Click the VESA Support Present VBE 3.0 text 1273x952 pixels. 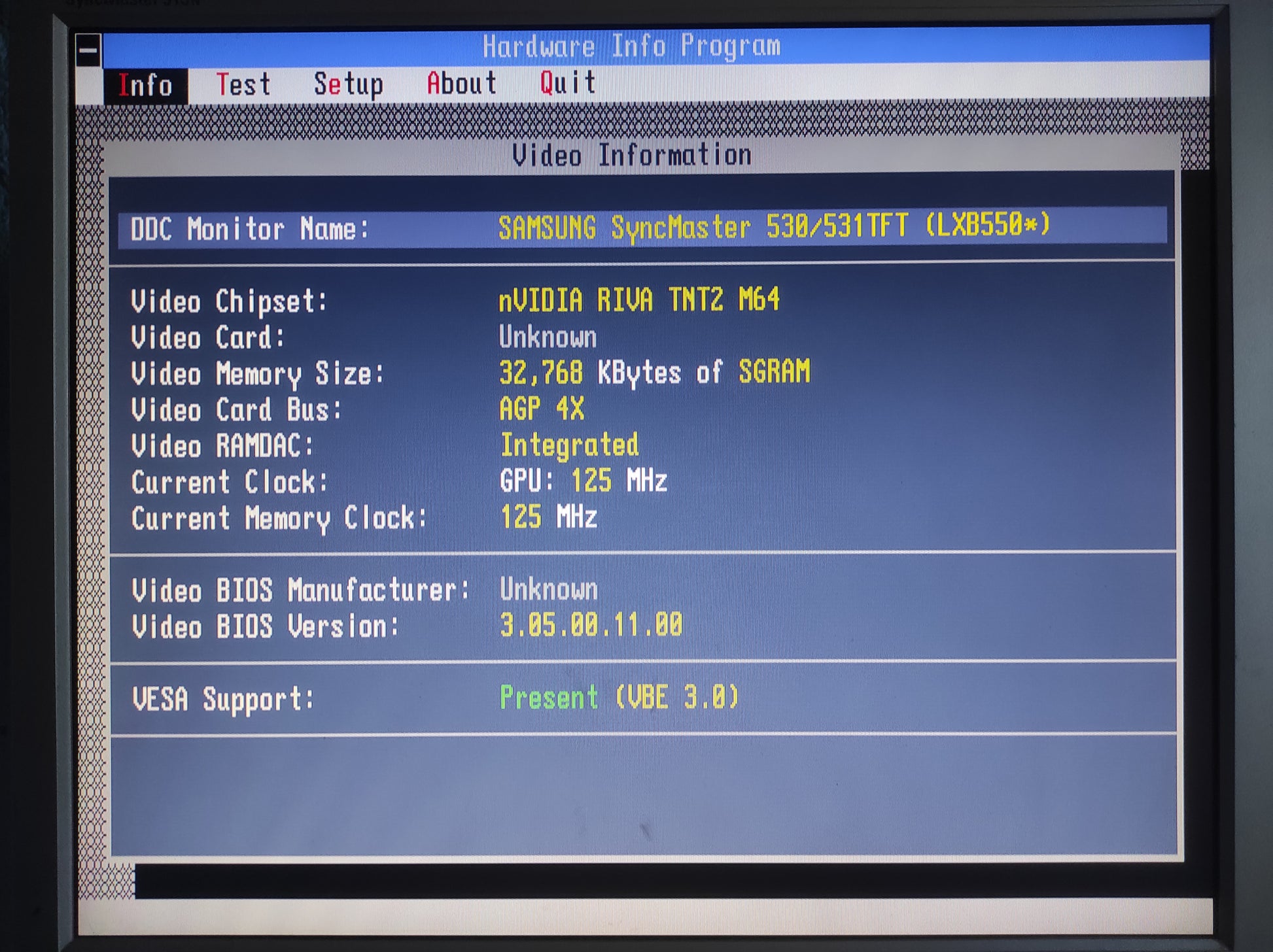point(619,698)
